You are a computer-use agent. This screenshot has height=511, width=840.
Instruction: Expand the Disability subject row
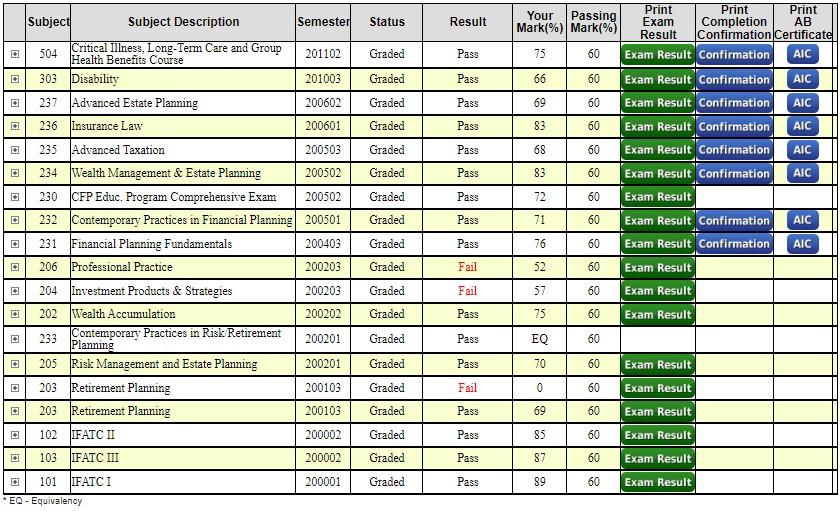[15, 80]
